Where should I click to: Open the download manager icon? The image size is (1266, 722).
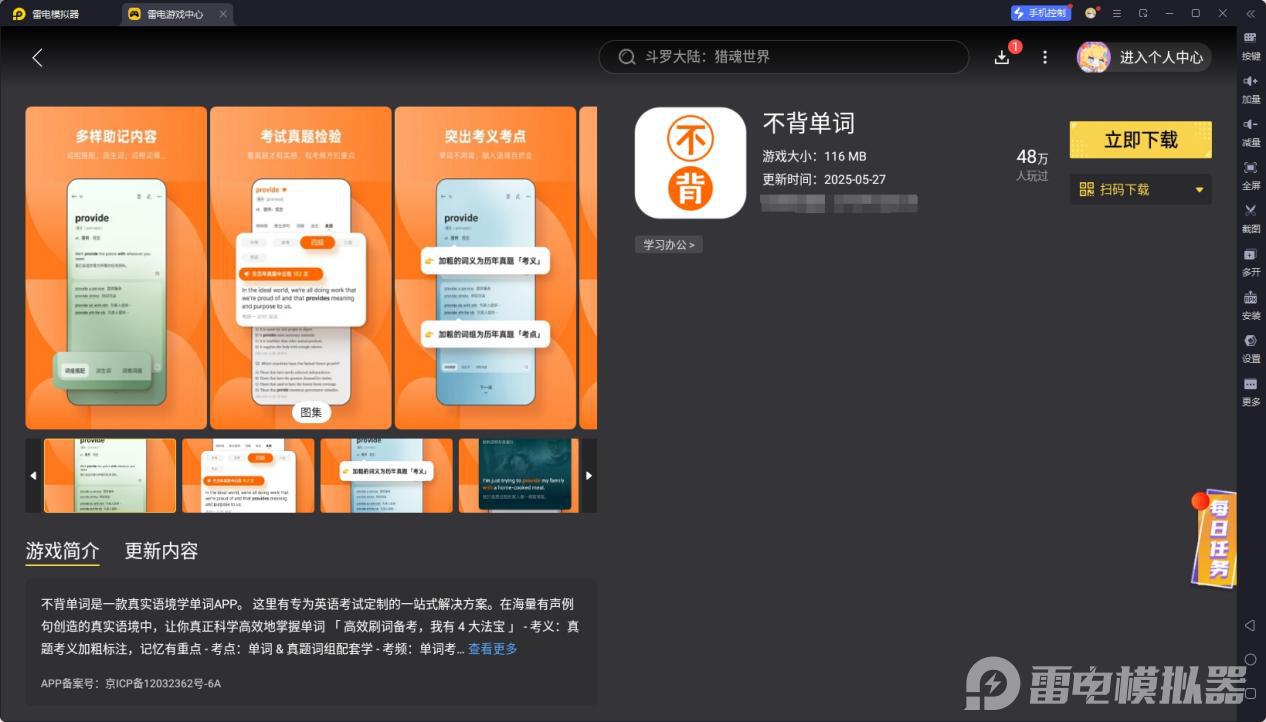1002,57
